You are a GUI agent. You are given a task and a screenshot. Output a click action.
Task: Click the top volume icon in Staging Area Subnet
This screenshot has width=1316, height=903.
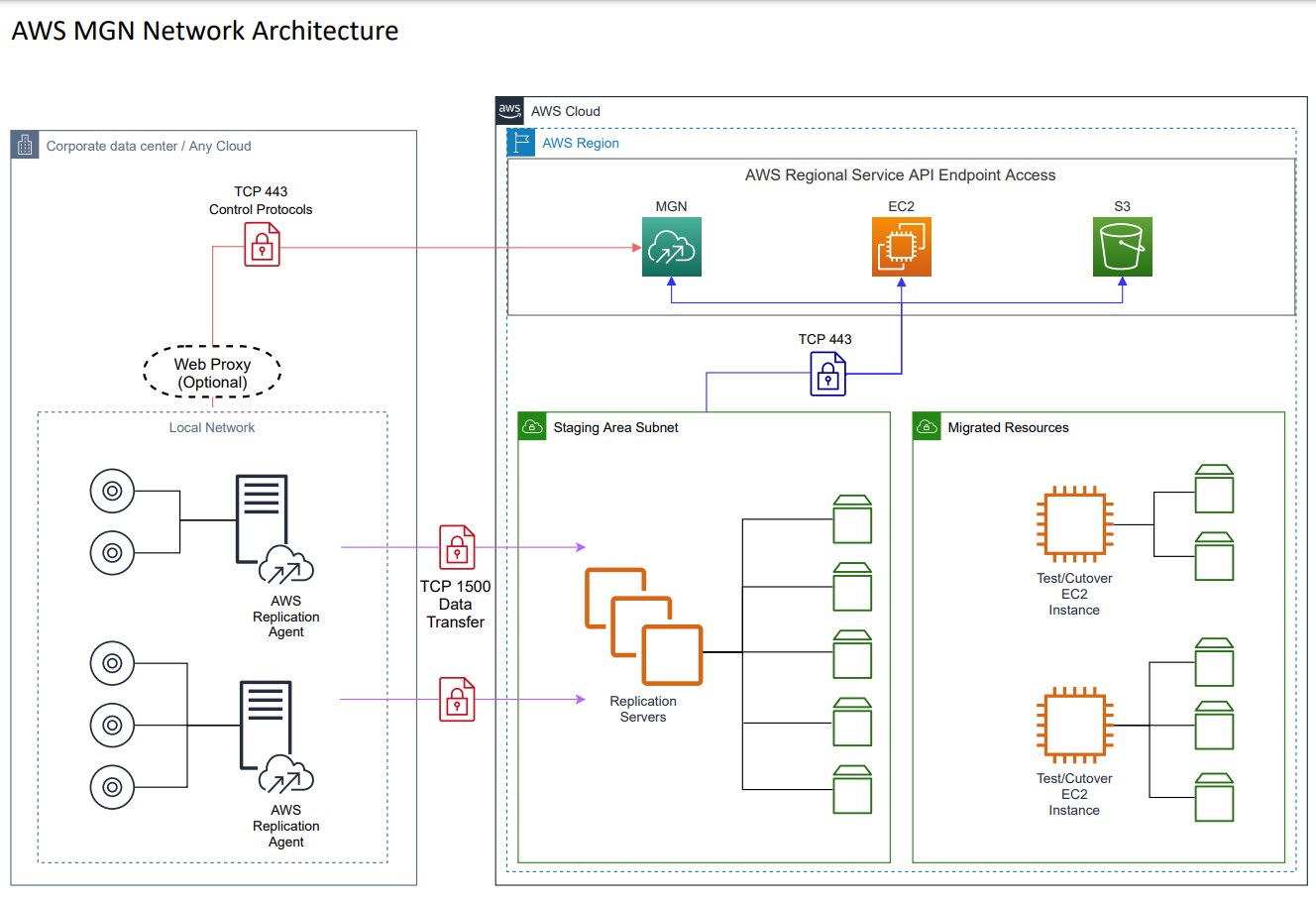point(852,519)
